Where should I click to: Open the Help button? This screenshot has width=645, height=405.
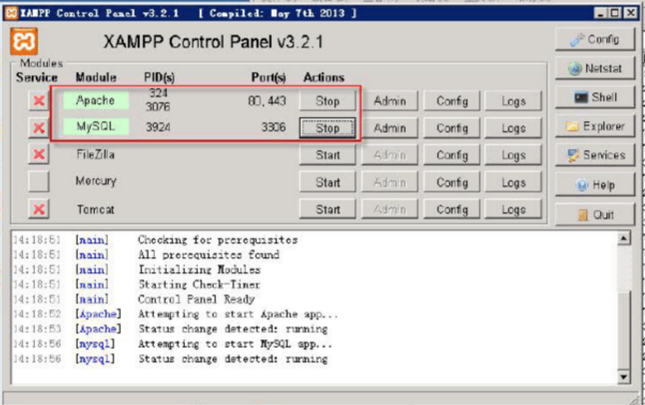(x=595, y=185)
